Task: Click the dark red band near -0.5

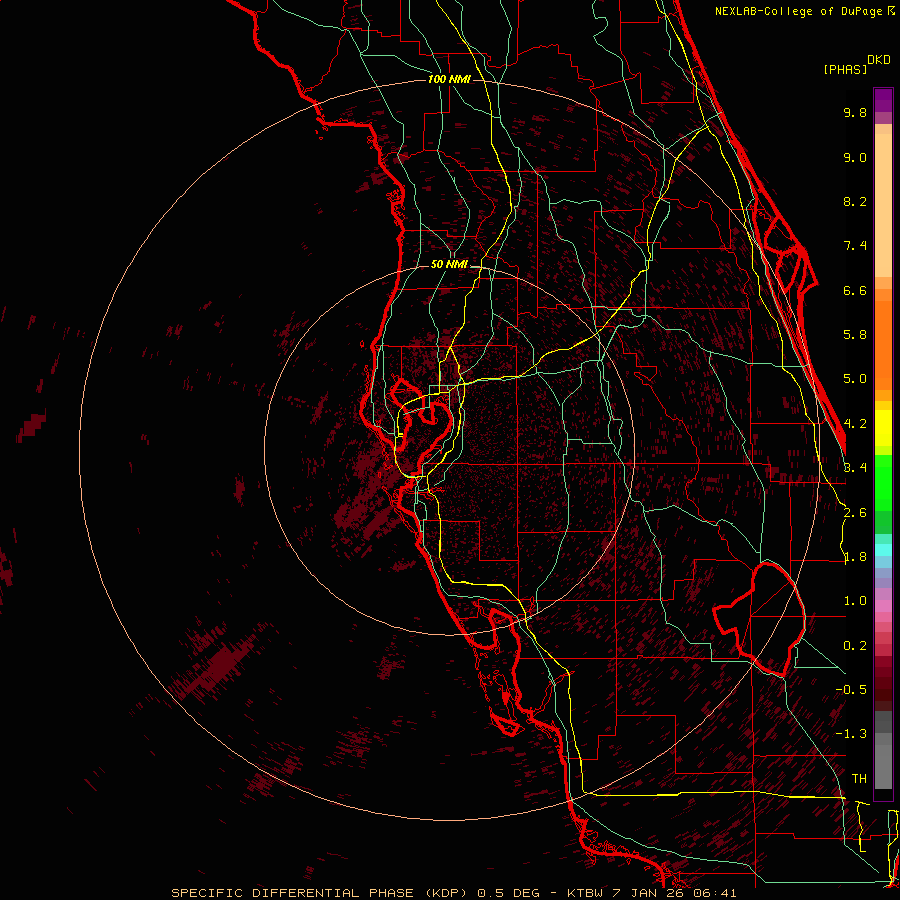Action: 883,688
